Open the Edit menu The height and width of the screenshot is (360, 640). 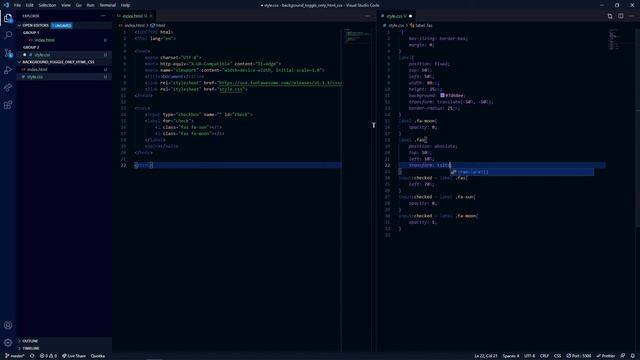[x=30, y=5]
